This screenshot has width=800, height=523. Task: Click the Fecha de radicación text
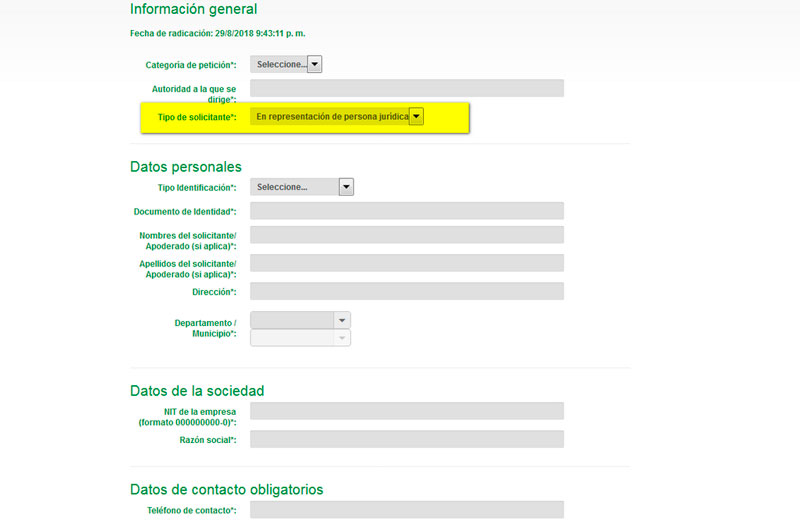click(217, 33)
